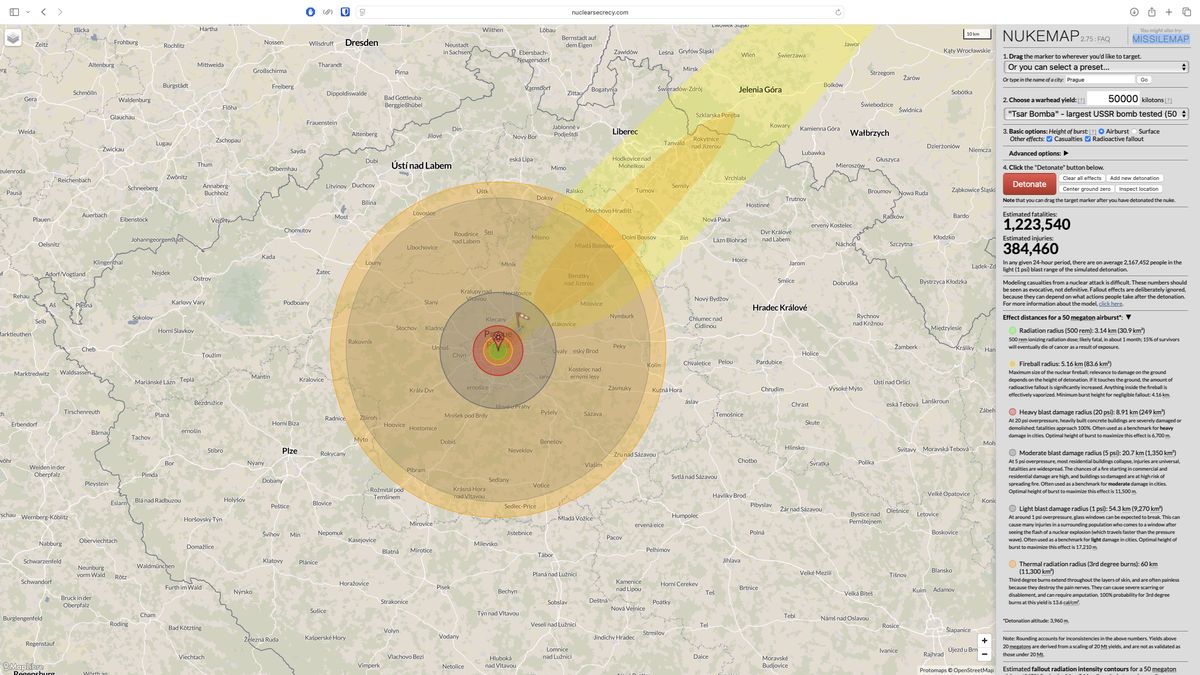1200x675 pixels.
Task: Toggle Safari sidebar button
Action: click(x=13, y=12)
